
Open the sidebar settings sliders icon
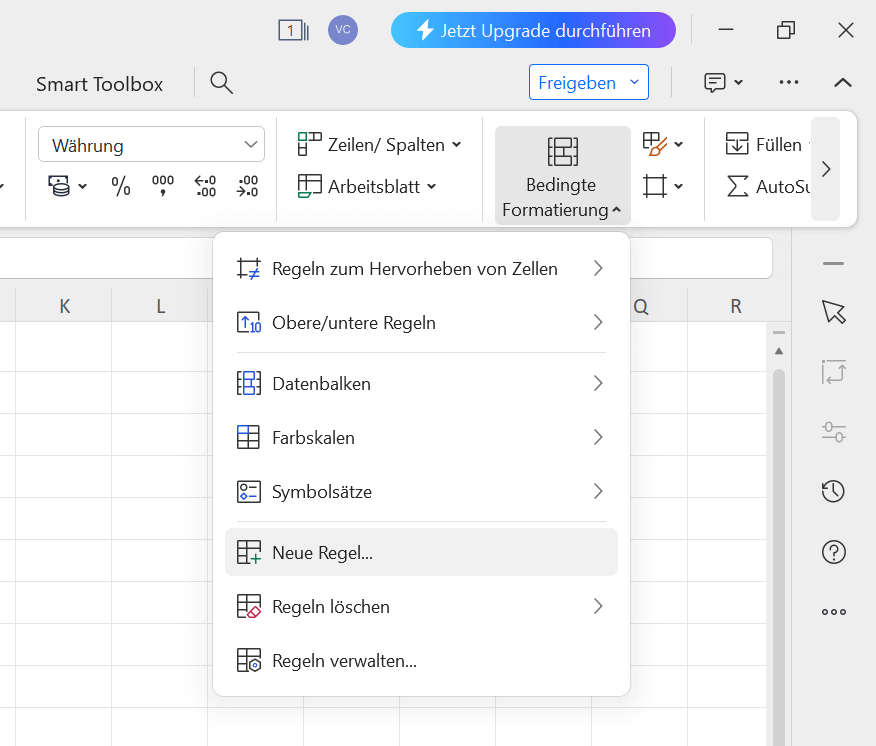(833, 432)
